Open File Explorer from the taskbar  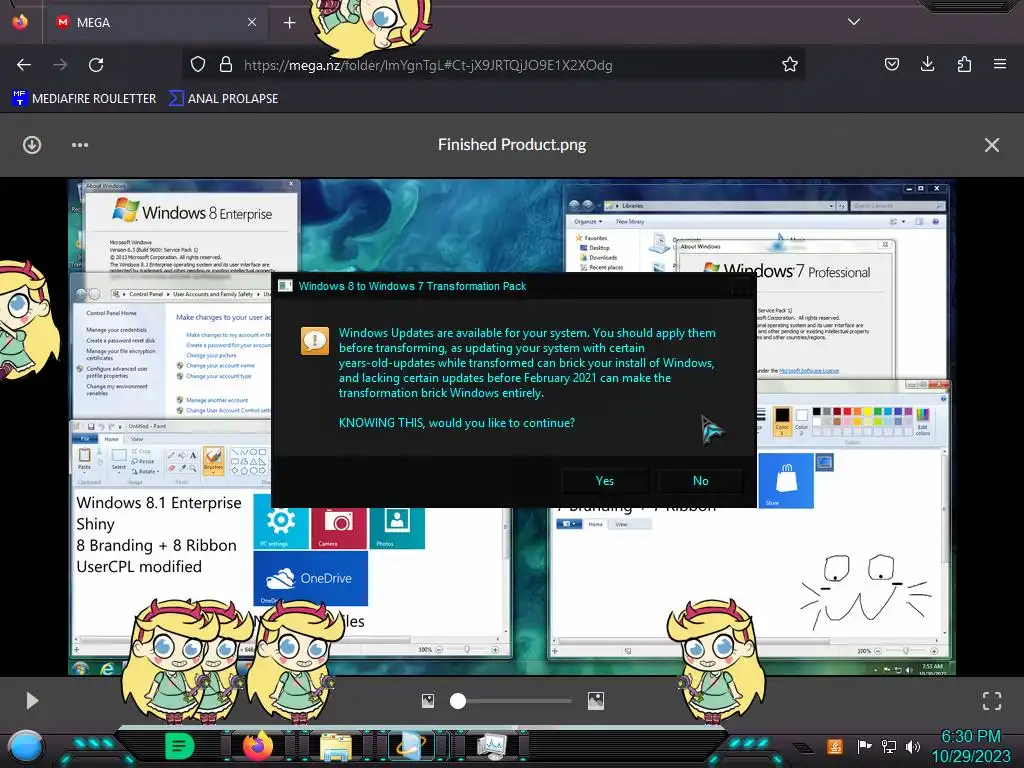(x=336, y=747)
